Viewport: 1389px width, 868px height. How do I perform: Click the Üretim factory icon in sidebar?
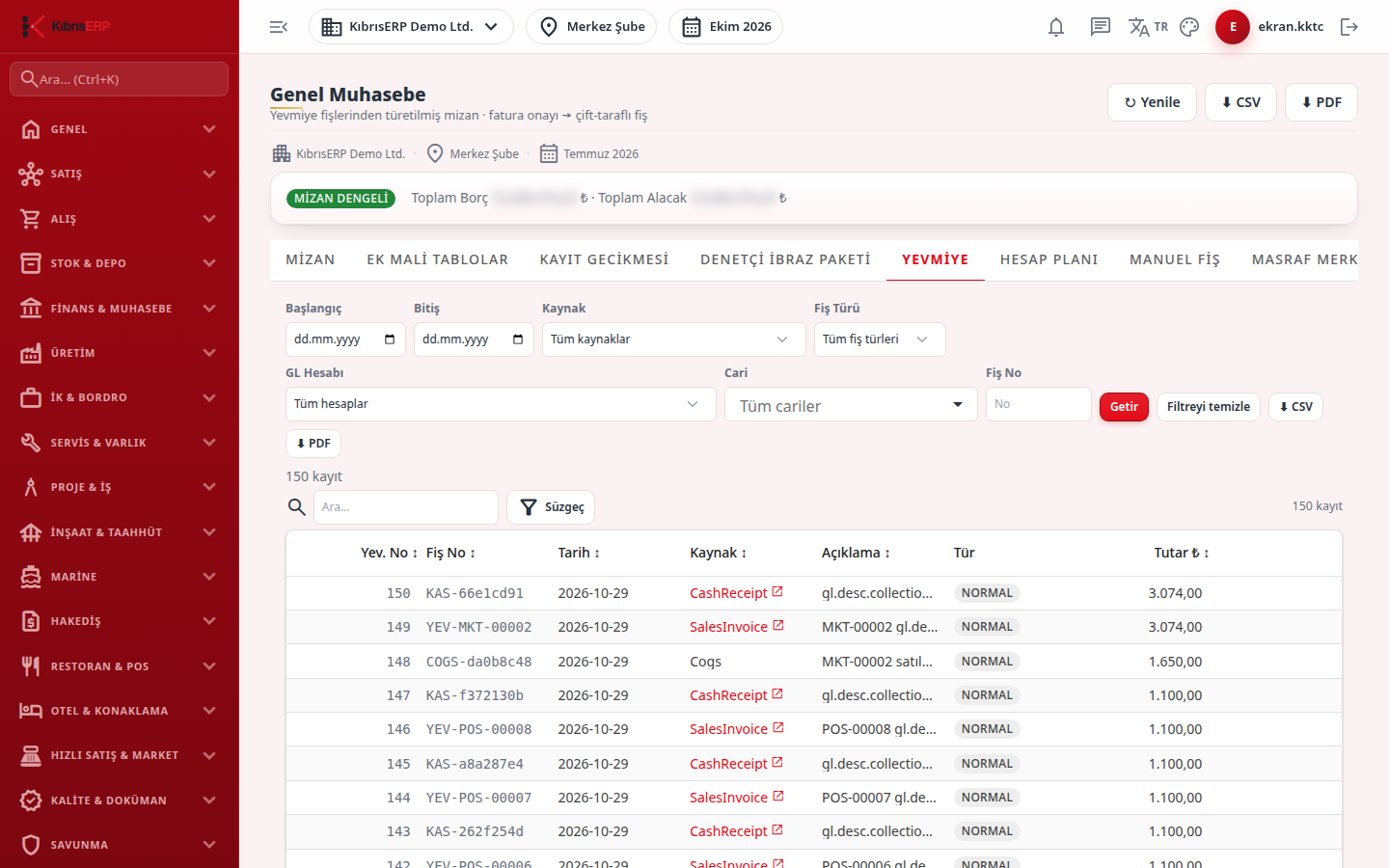(31, 353)
